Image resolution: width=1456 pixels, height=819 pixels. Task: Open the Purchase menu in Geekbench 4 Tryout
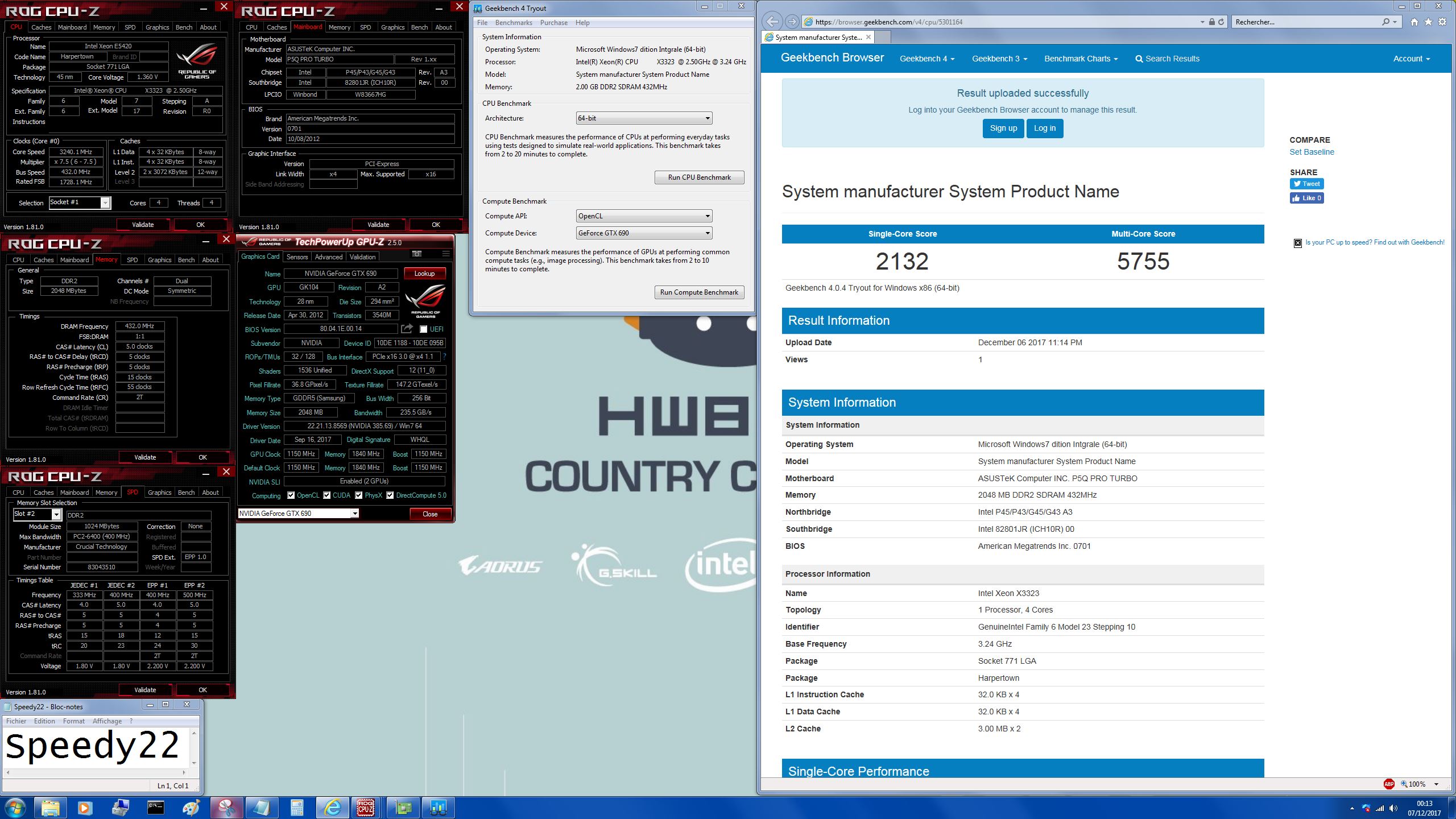tap(553, 23)
